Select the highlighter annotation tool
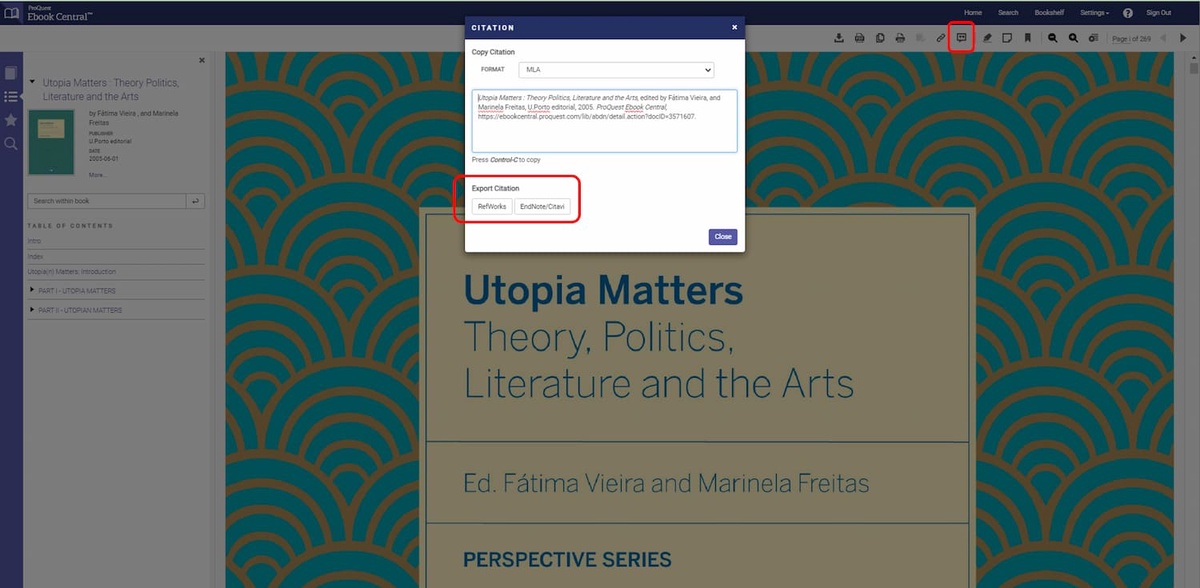 tap(987, 37)
